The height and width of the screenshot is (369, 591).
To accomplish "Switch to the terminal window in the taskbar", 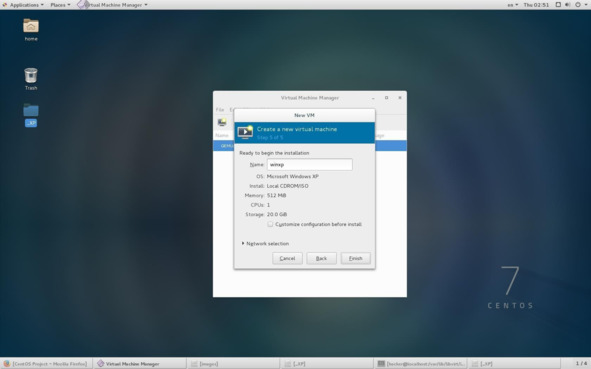I will click(x=421, y=364).
